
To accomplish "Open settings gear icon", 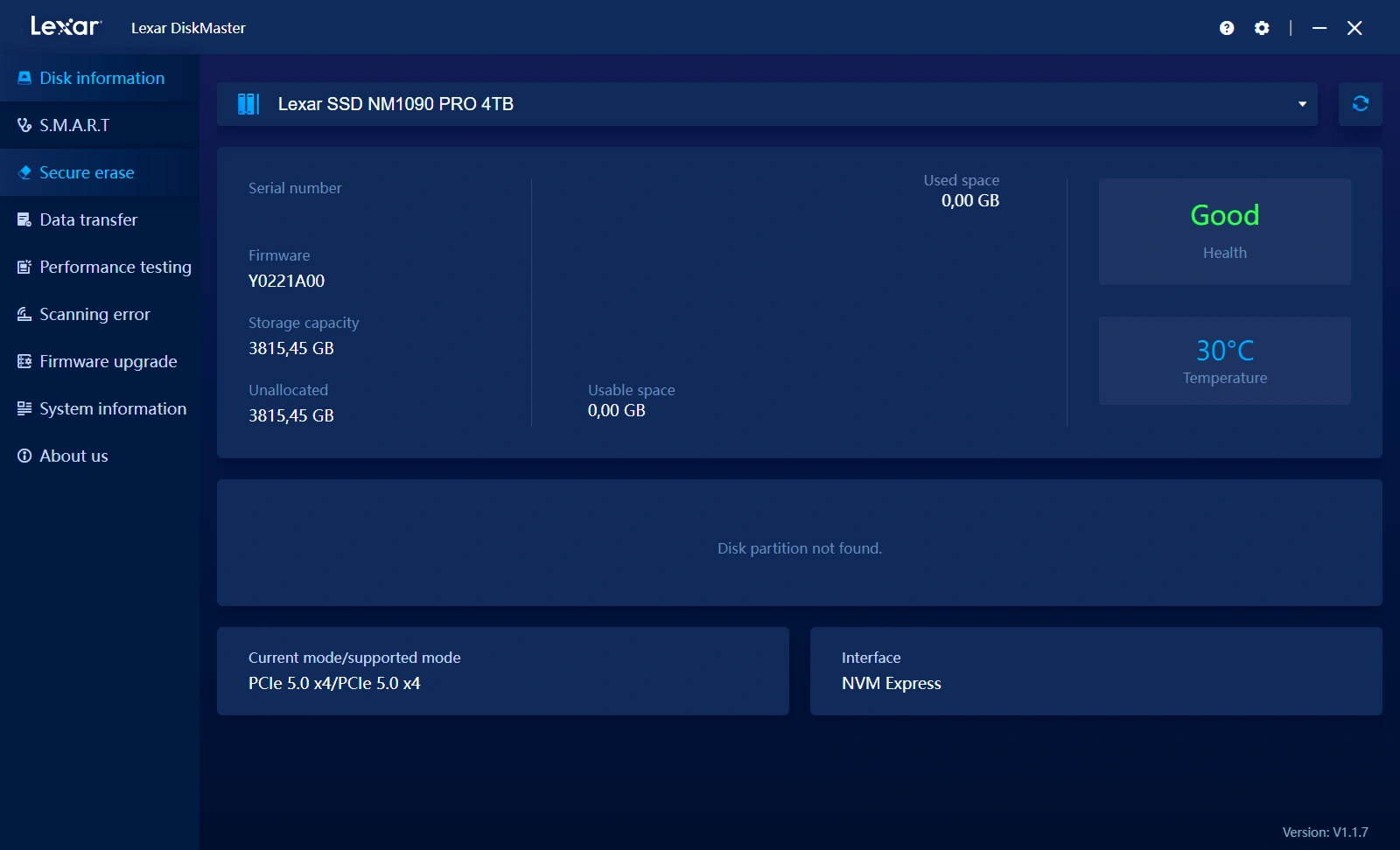I will coord(1262,28).
